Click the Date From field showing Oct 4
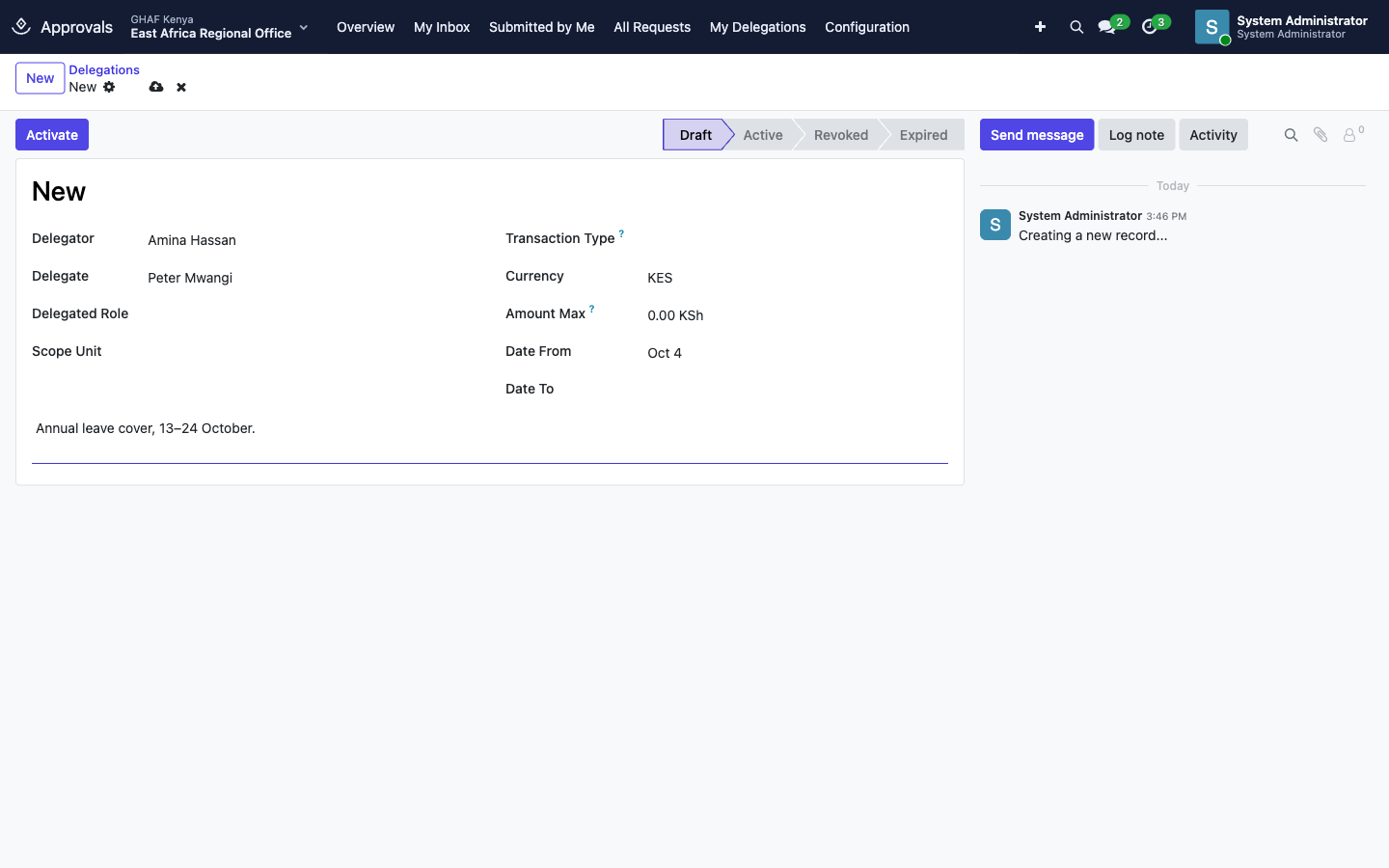Image resolution: width=1389 pixels, height=868 pixels. coord(798,353)
